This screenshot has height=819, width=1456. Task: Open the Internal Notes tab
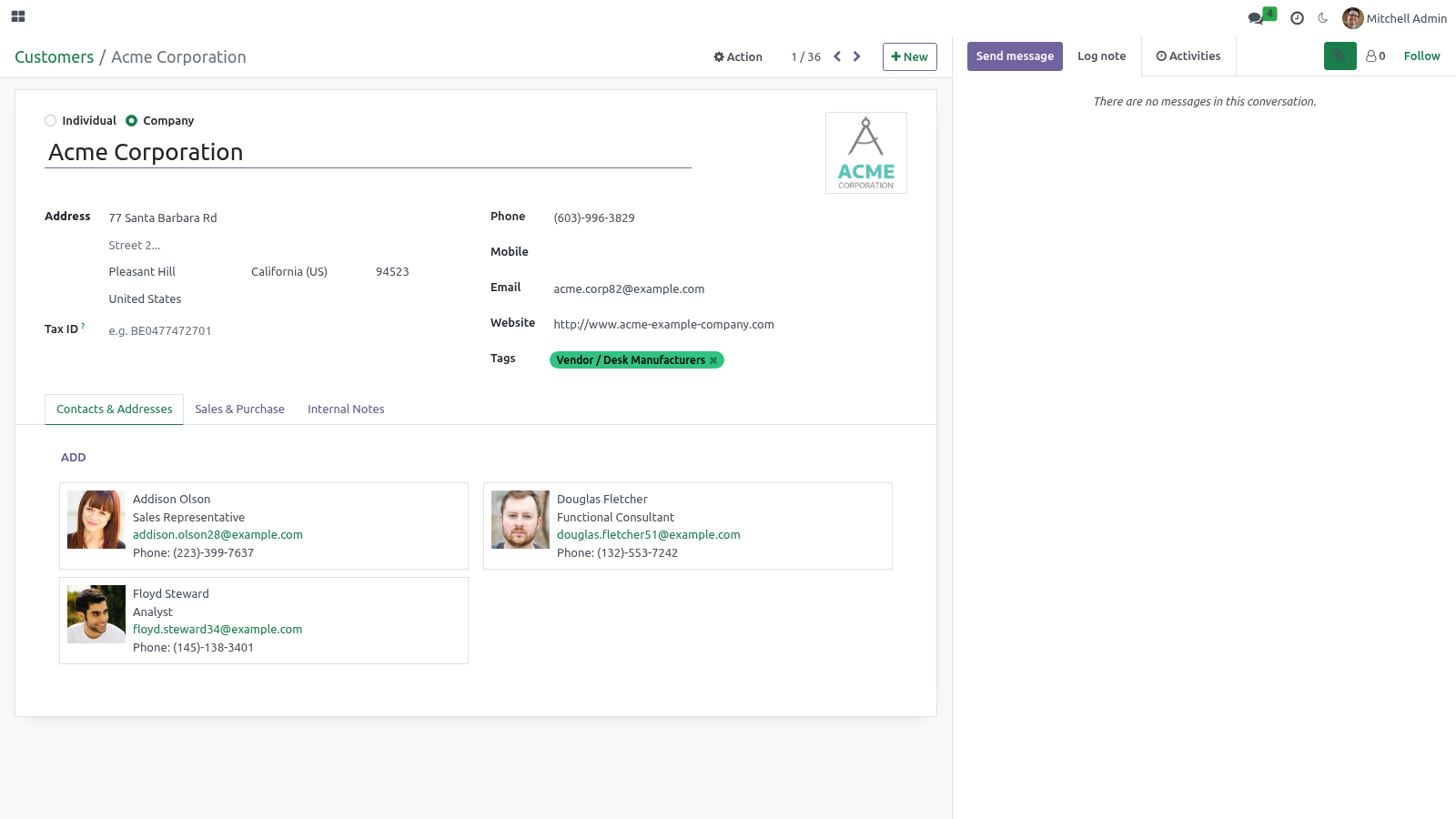click(x=346, y=409)
